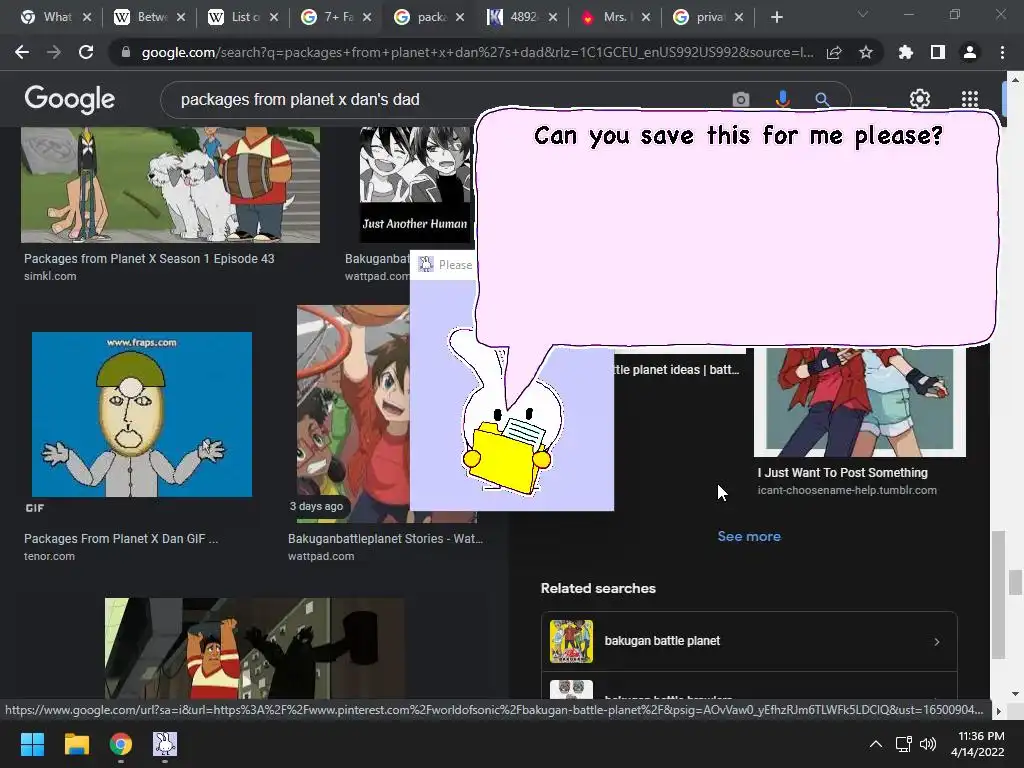Viewport: 1024px width, 768px height.
Task: Click the 'Please' bunny window title bar
Action: point(446,264)
